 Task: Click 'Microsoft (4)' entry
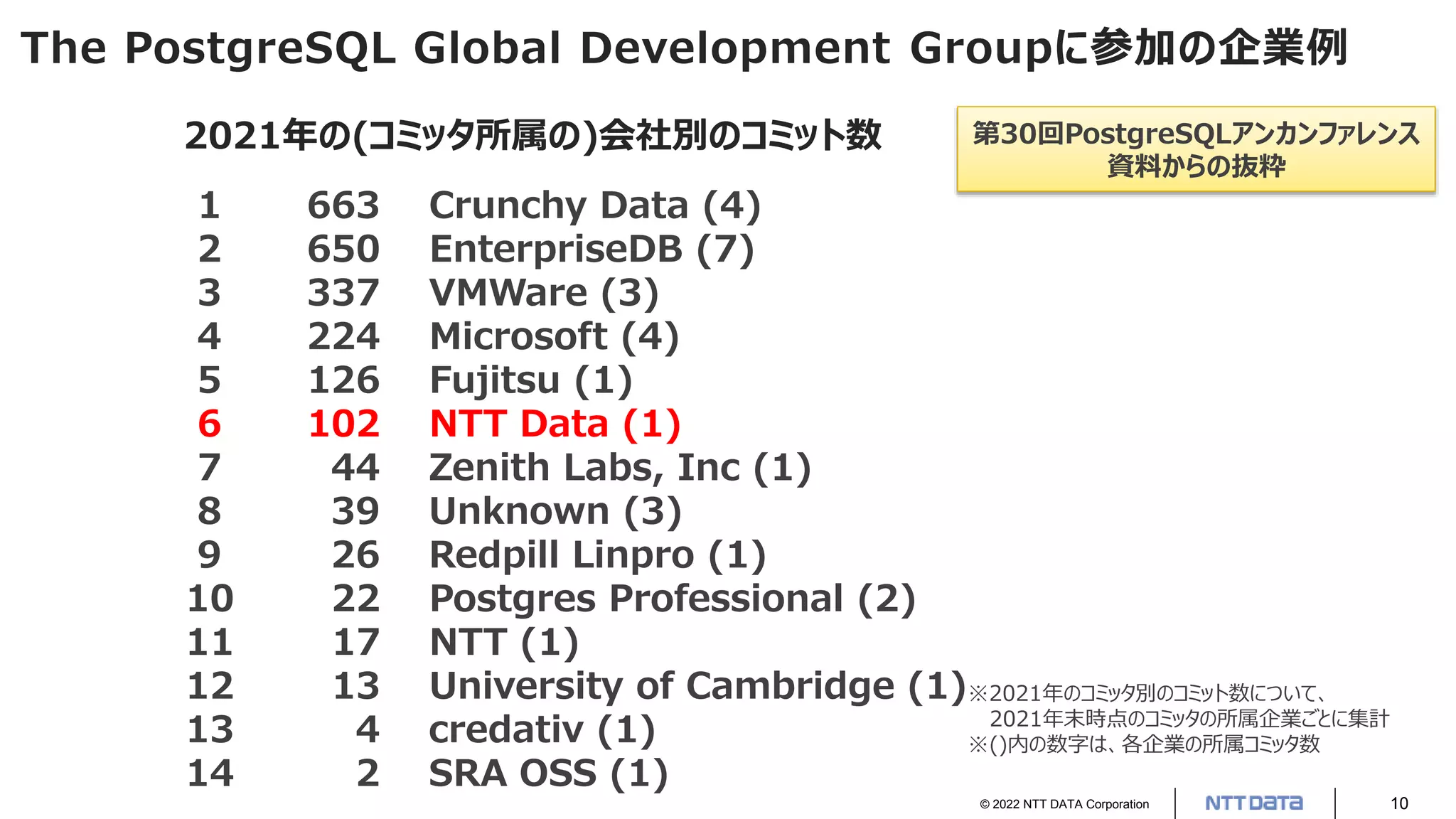click(x=555, y=337)
